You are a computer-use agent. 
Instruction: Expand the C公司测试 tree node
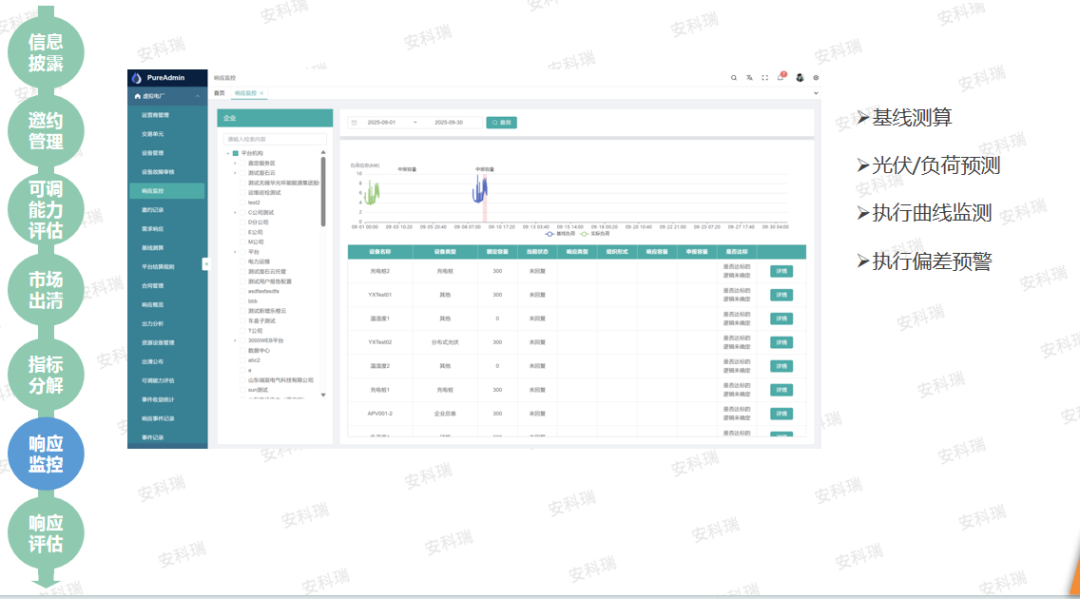point(235,212)
